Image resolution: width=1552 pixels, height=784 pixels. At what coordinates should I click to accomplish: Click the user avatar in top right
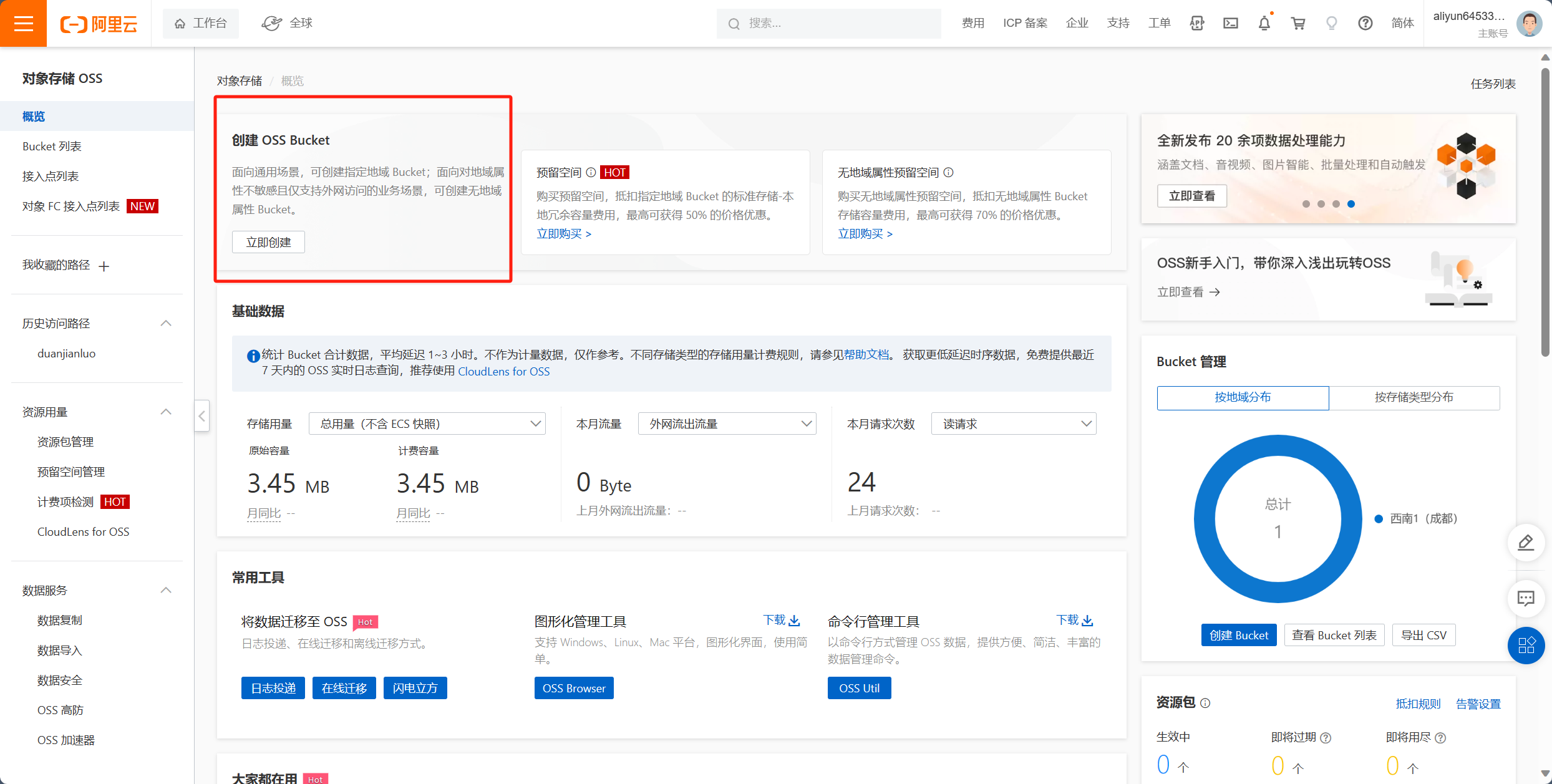click(1530, 23)
